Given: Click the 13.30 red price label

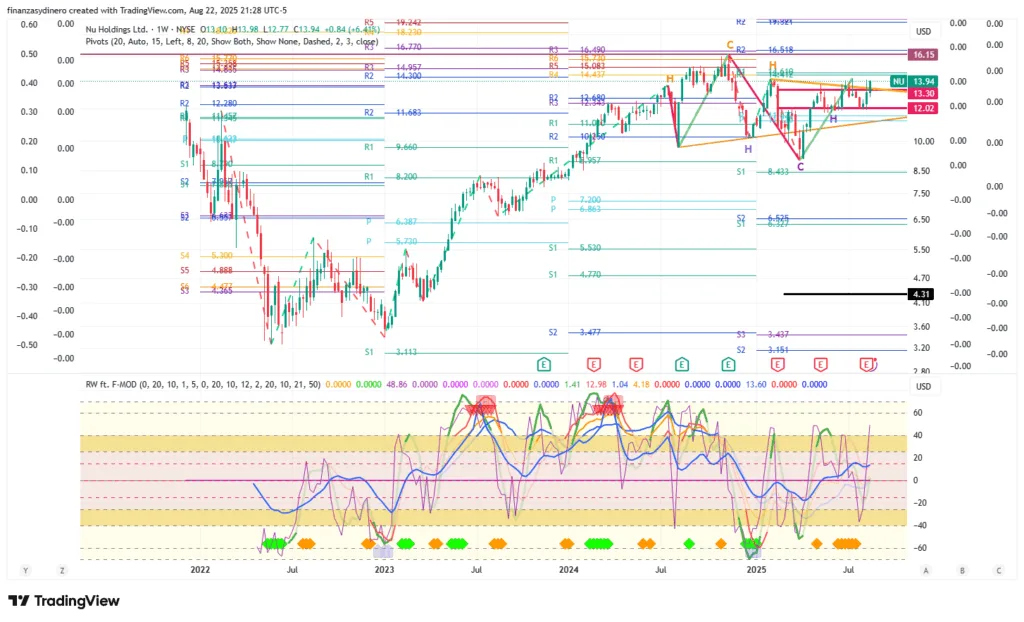Looking at the screenshot, I should point(923,94).
